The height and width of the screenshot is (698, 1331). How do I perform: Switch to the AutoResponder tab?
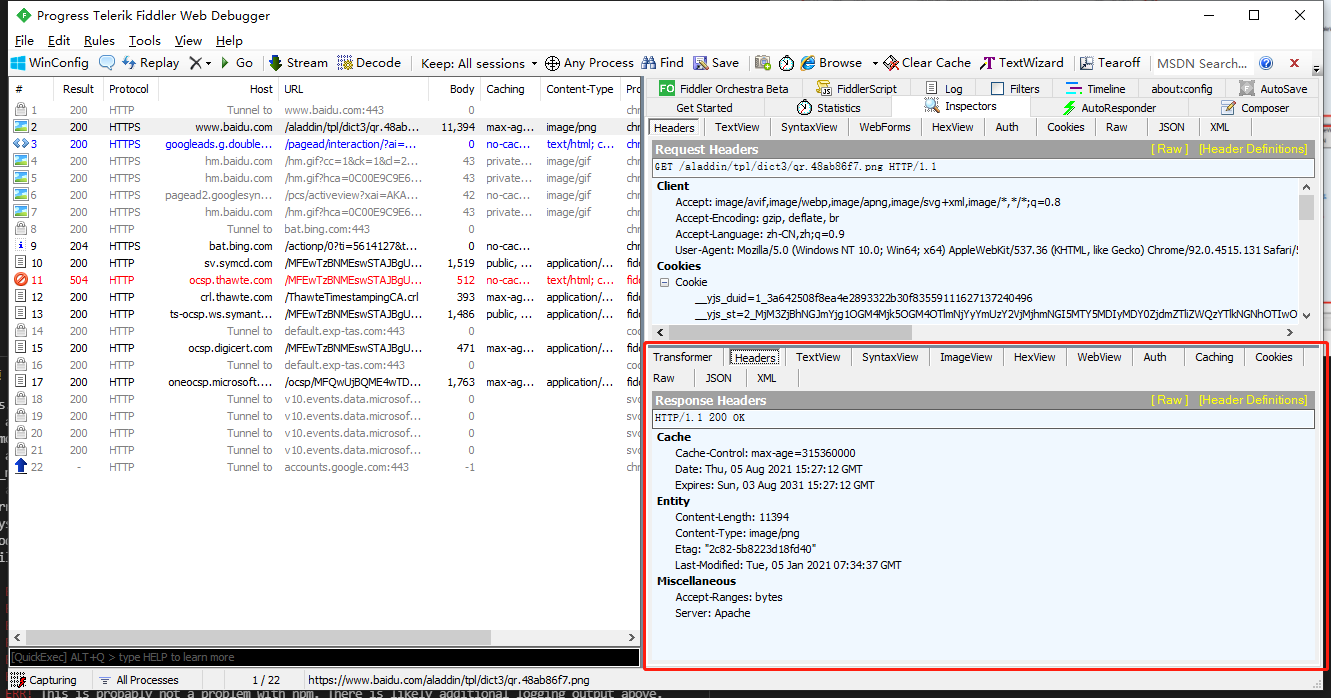click(1109, 108)
